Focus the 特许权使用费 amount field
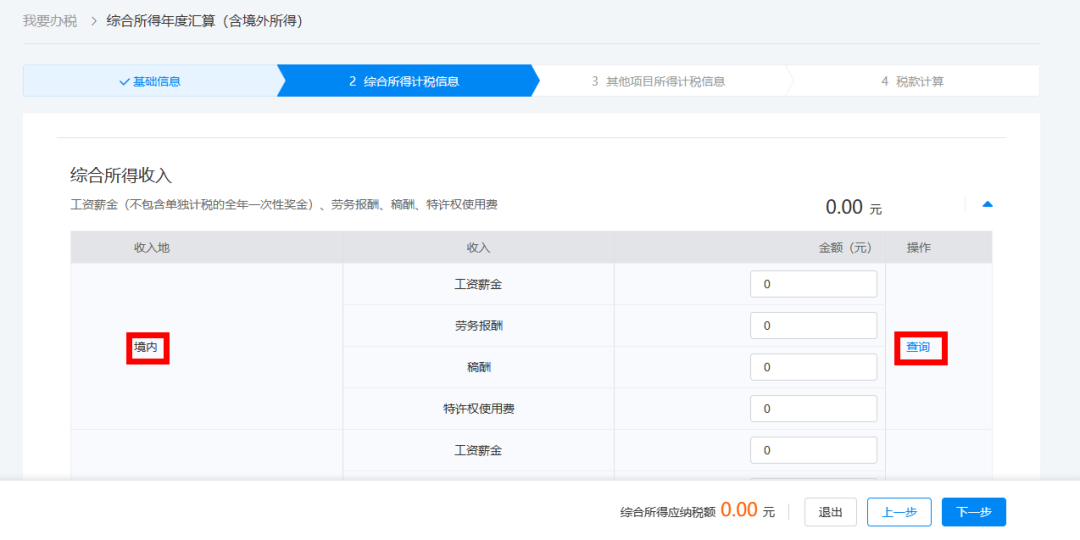1080x540 pixels. pyautogui.click(x=813, y=408)
